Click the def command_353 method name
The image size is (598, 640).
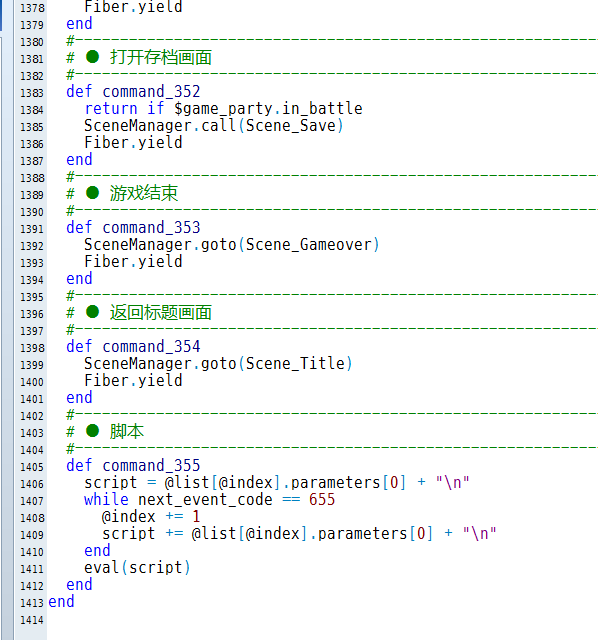tap(151, 228)
